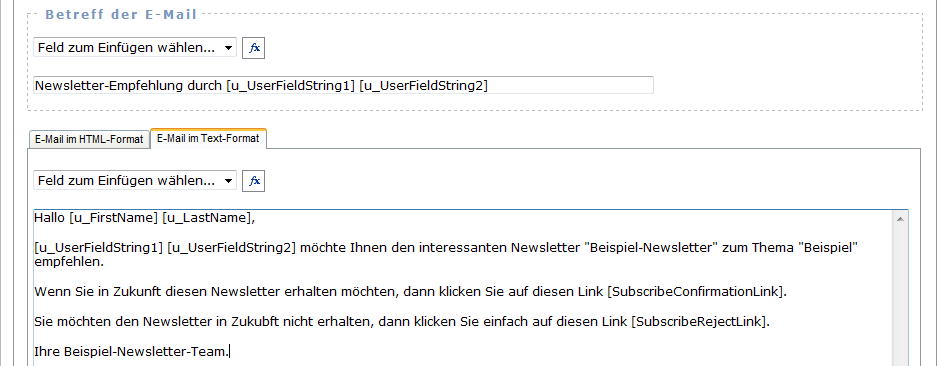
Task: Click the [SubscribeRejectLink] placeholder in the body
Action: tap(700, 321)
